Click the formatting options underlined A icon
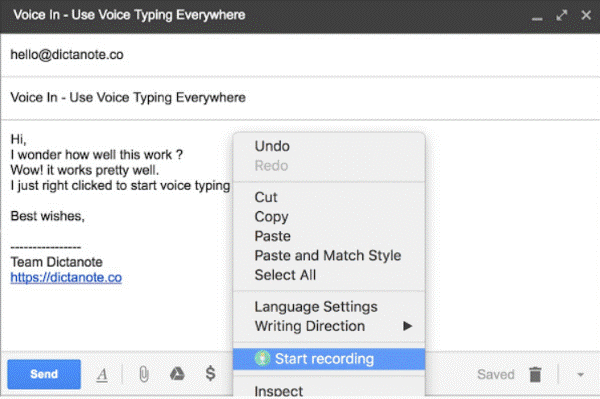 [x=102, y=375]
